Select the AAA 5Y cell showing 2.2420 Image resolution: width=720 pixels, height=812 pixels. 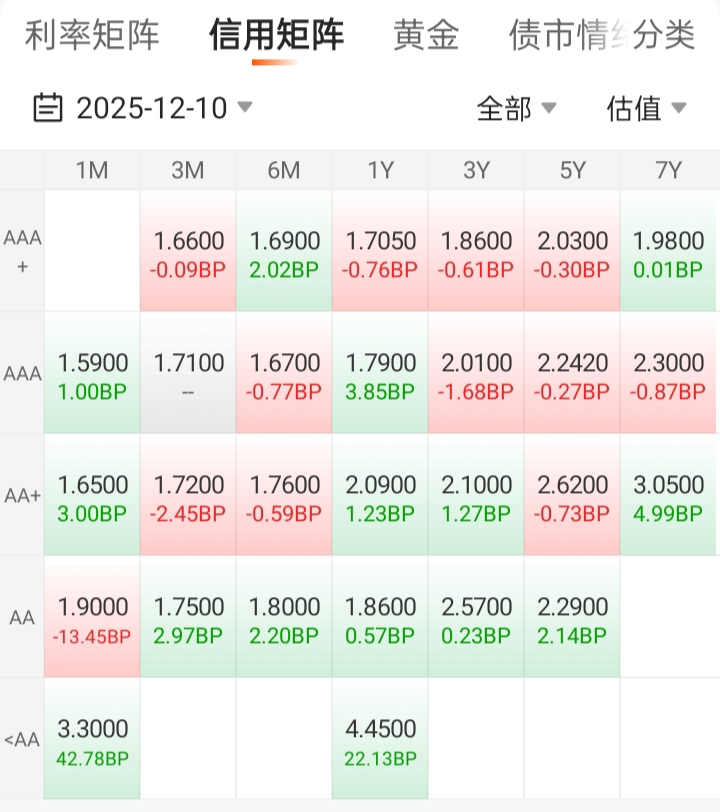point(572,373)
